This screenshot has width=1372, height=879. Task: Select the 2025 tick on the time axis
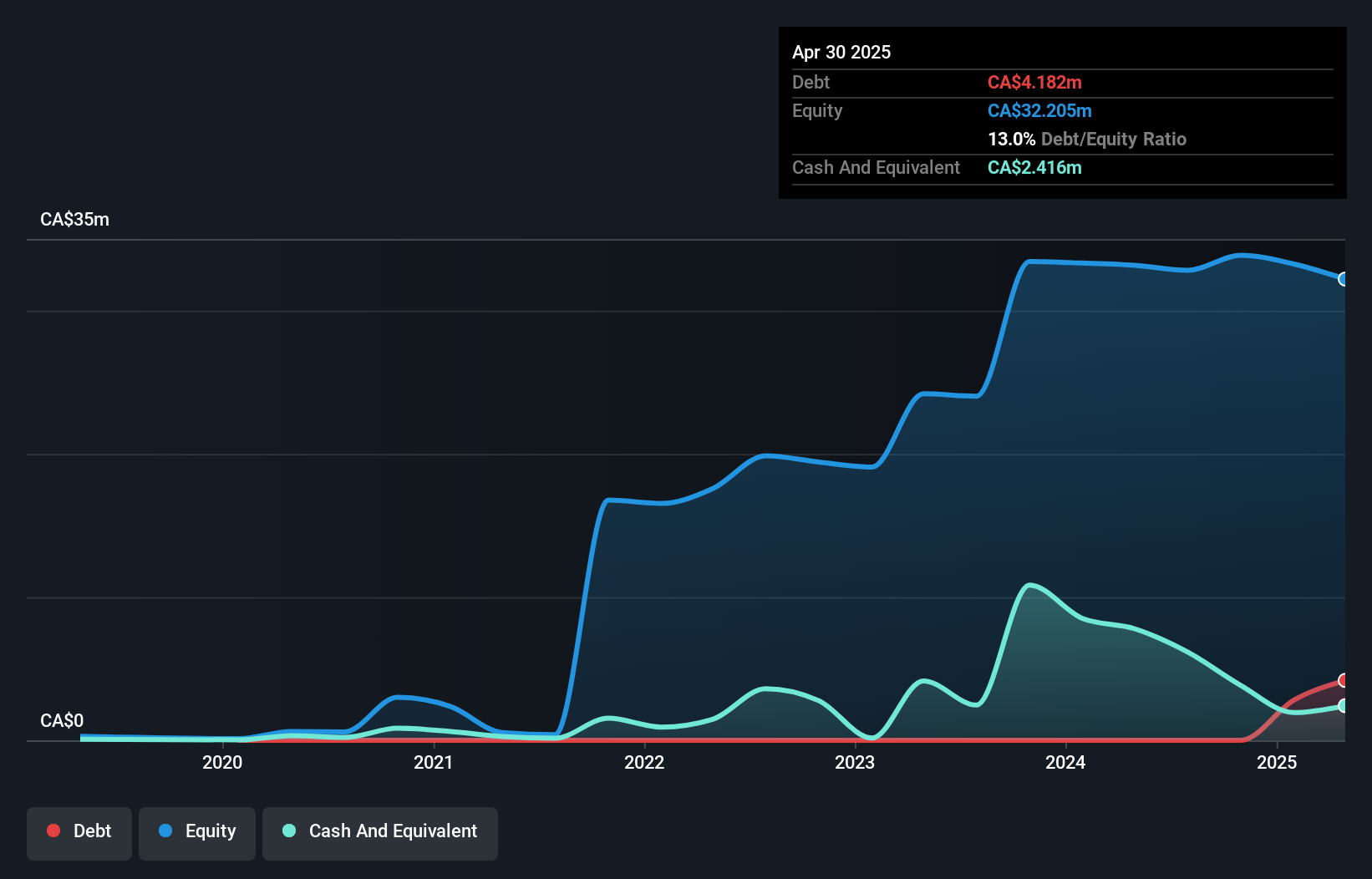1277,762
